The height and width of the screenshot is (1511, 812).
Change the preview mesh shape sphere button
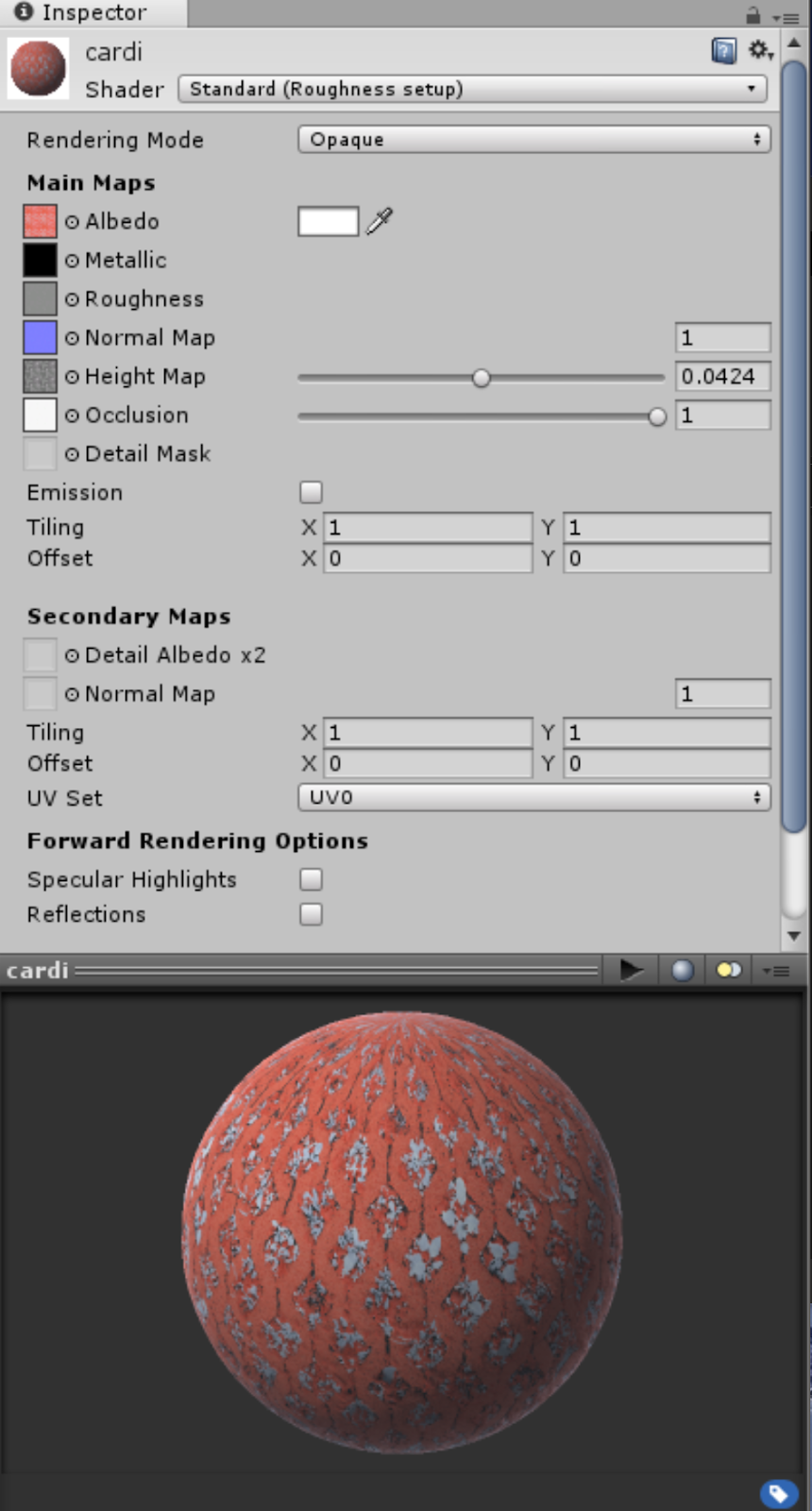[x=683, y=970]
